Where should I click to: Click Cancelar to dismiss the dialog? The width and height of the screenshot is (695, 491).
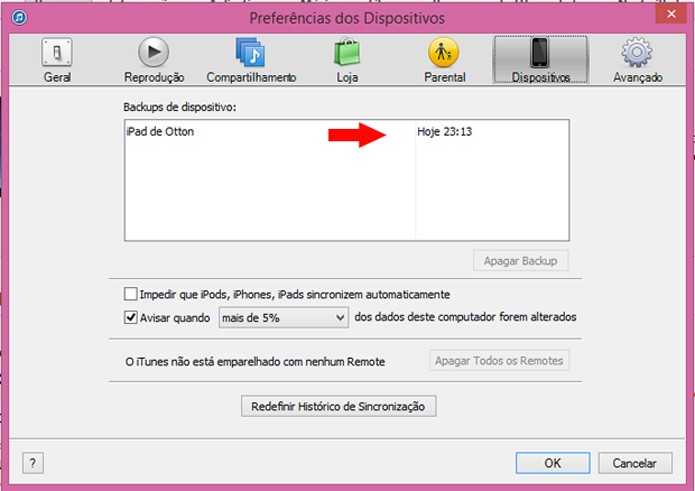(635, 463)
